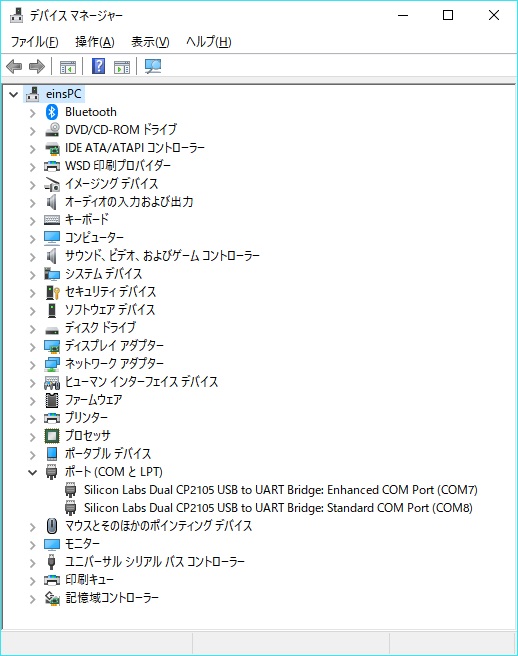Click the Bluetooth category icon
Screen dimensions: 518x656
pos(51,112)
